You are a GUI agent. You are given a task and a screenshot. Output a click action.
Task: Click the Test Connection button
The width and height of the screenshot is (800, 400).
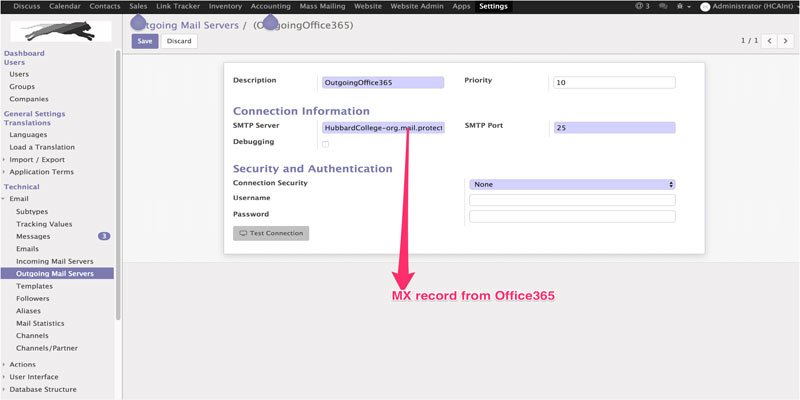[271, 233]
